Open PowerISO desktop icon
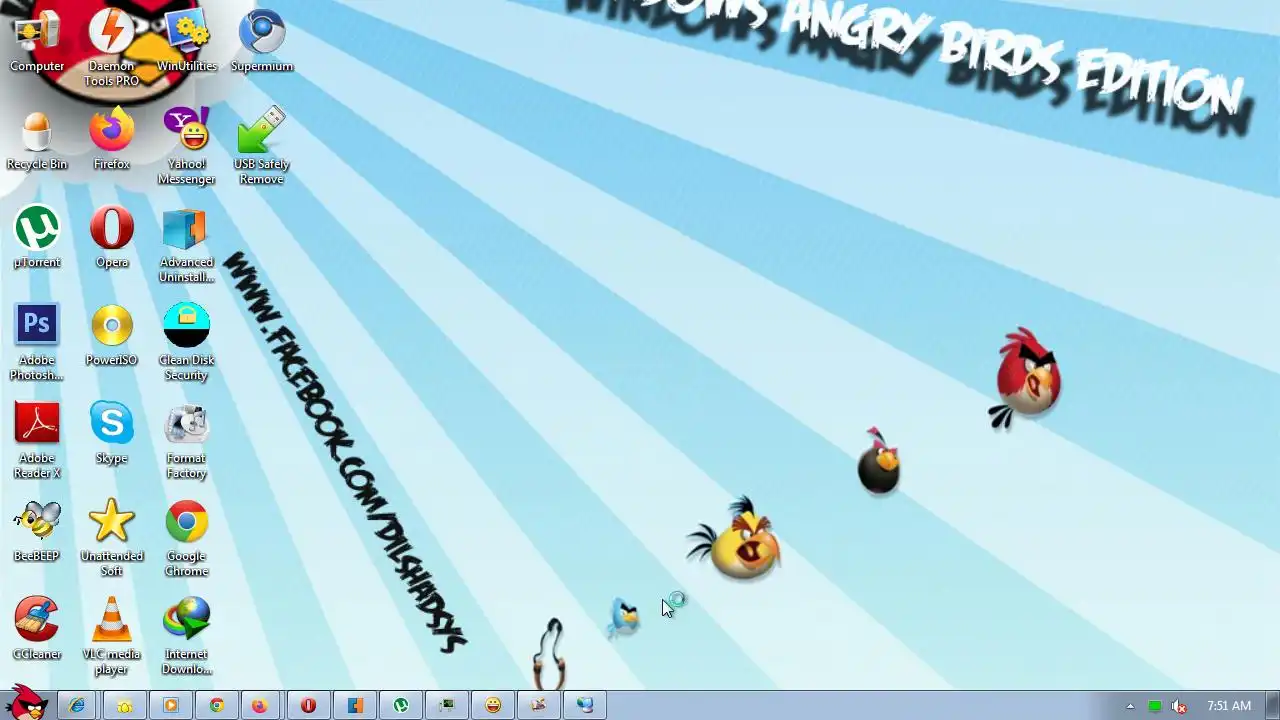1280x720 pixels. 111,336
